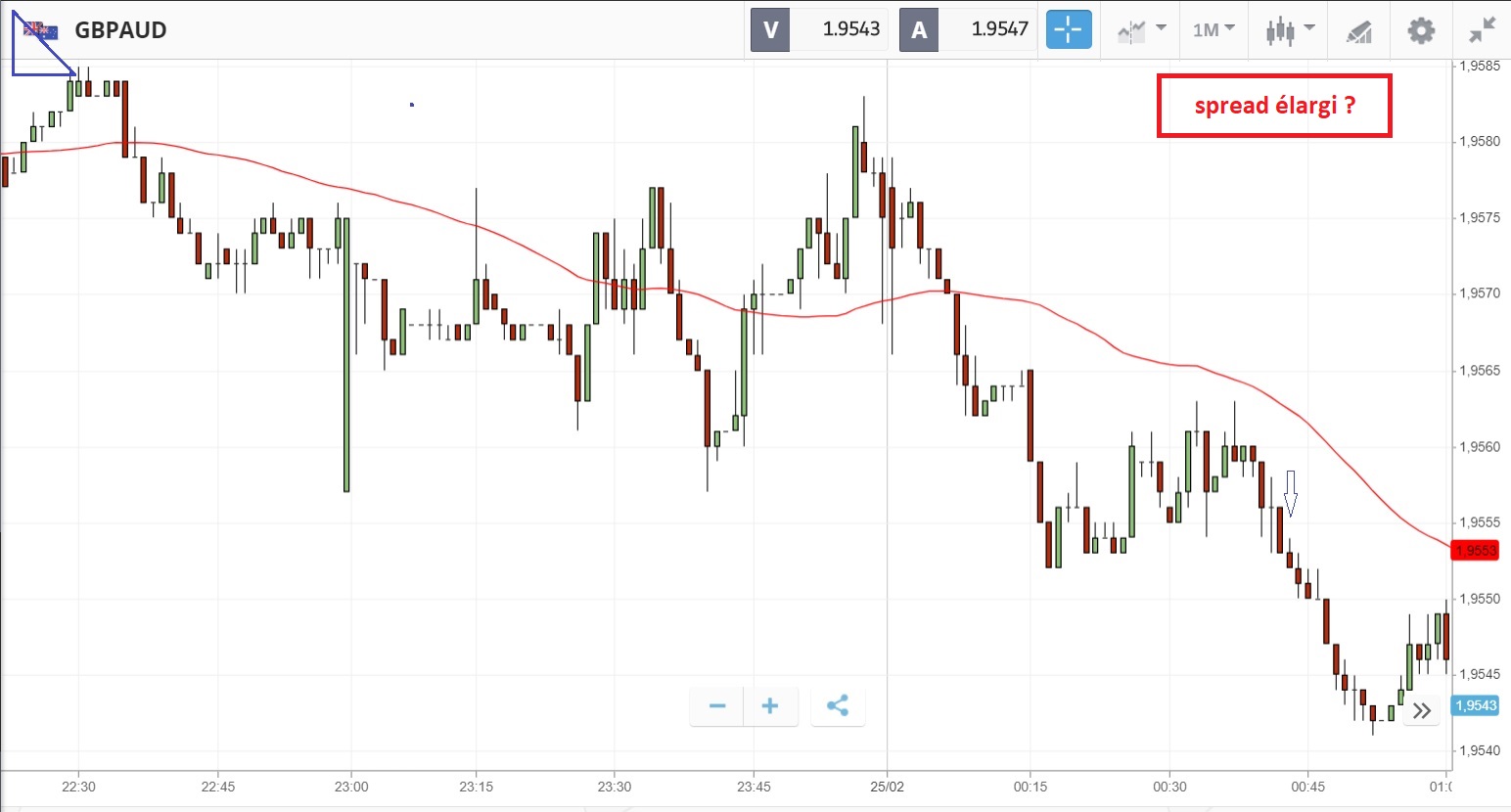The height and width of the screenshot is (812, 1511).
Task: Toggle the crosshair cursor button
Action: point(1069,30)
